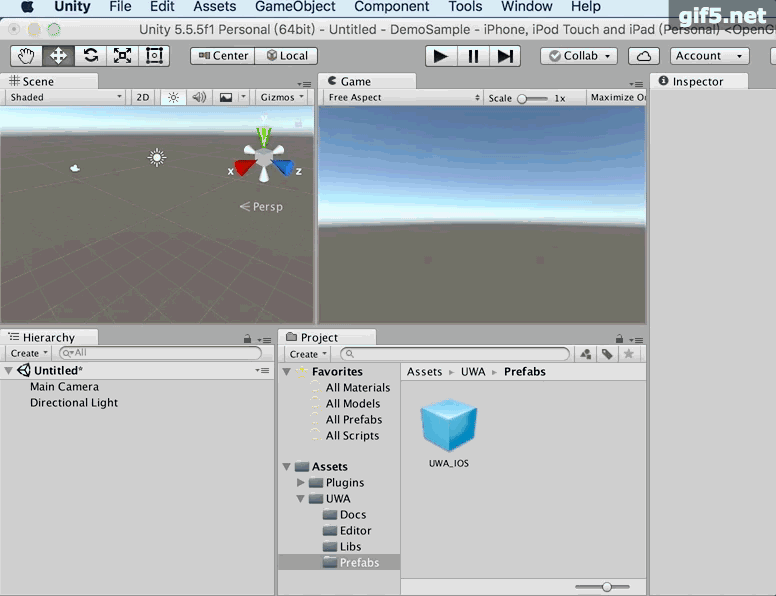Expand the Plugins folder
776x596 pixels.
click(x=301, y=483)
